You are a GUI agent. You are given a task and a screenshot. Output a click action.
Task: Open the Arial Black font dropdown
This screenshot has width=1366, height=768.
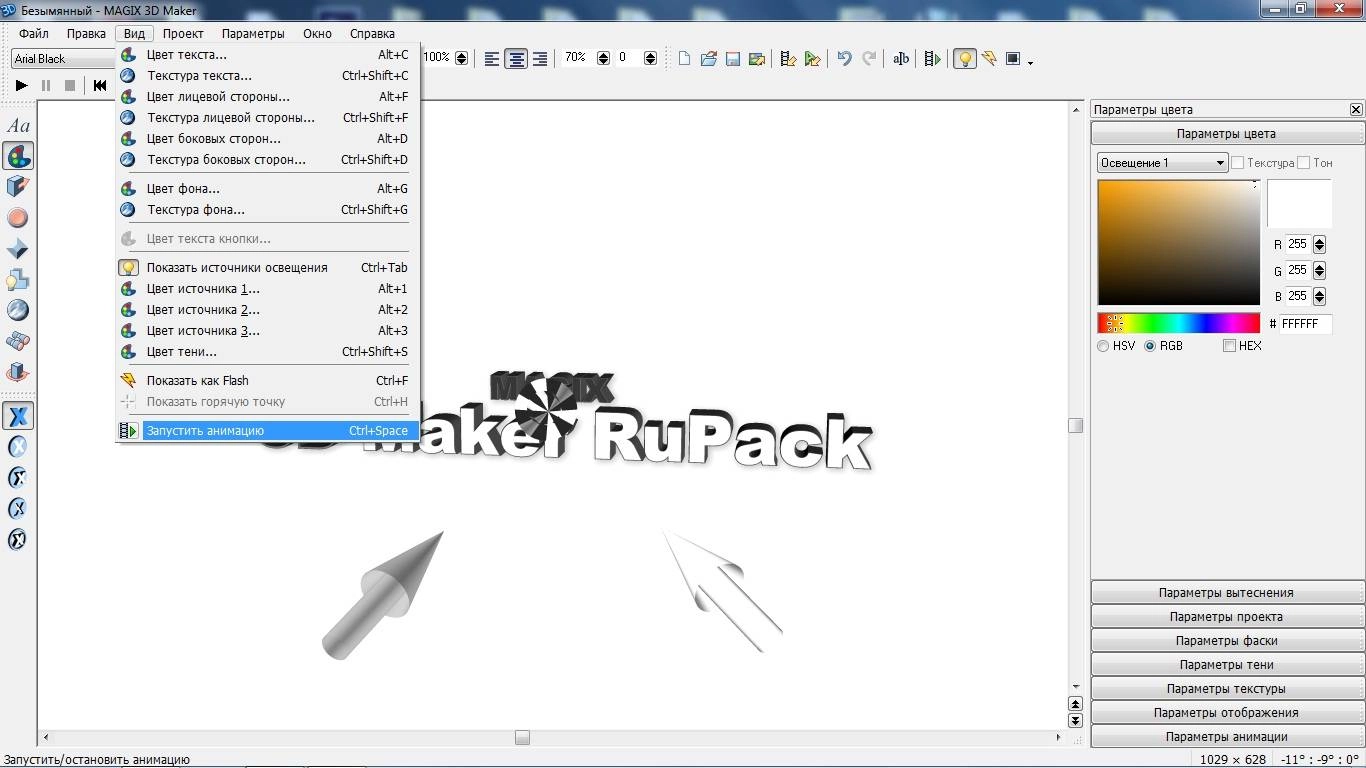[x=64, y=59]
